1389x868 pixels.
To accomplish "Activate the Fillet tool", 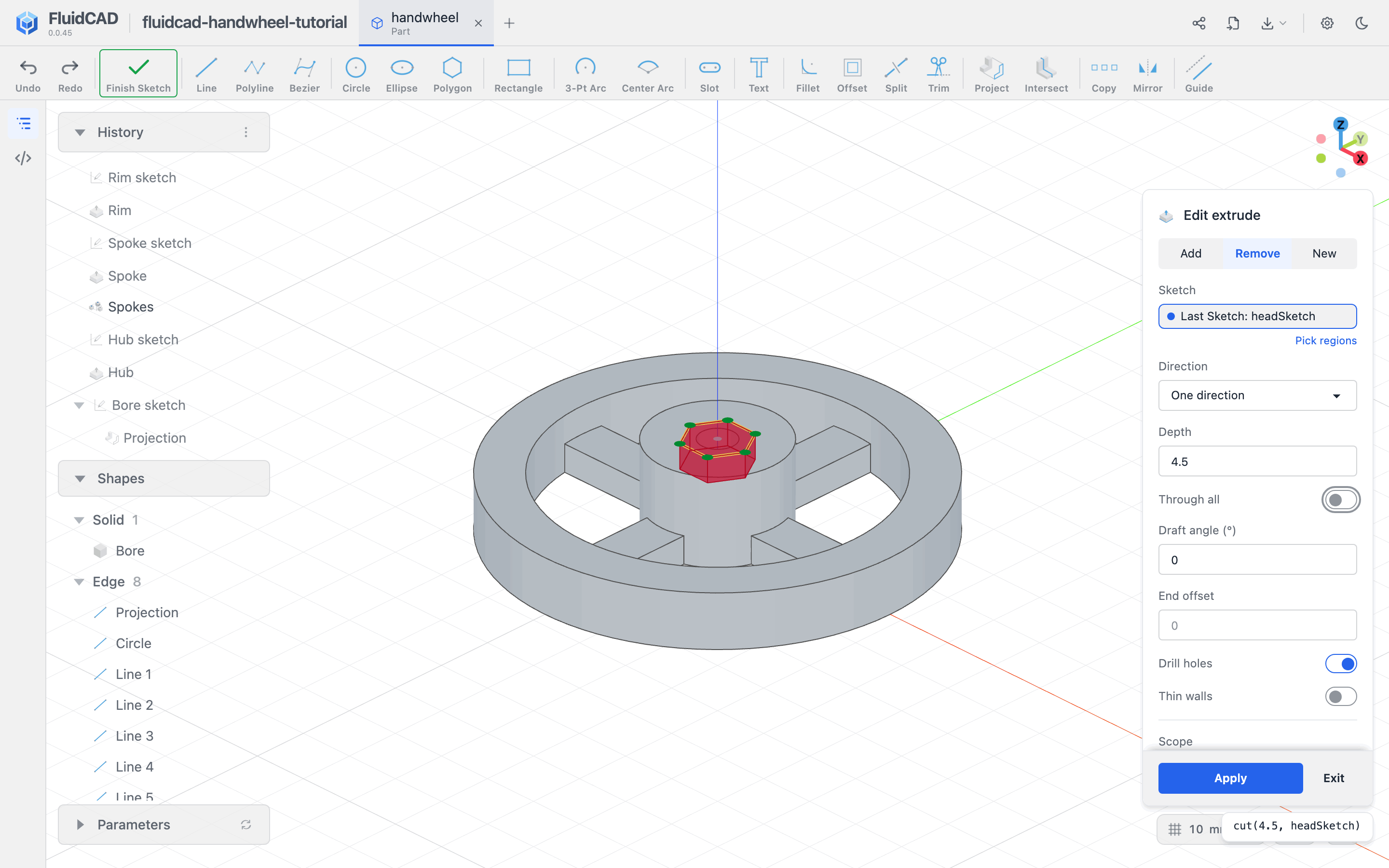I will pos(807,75).
